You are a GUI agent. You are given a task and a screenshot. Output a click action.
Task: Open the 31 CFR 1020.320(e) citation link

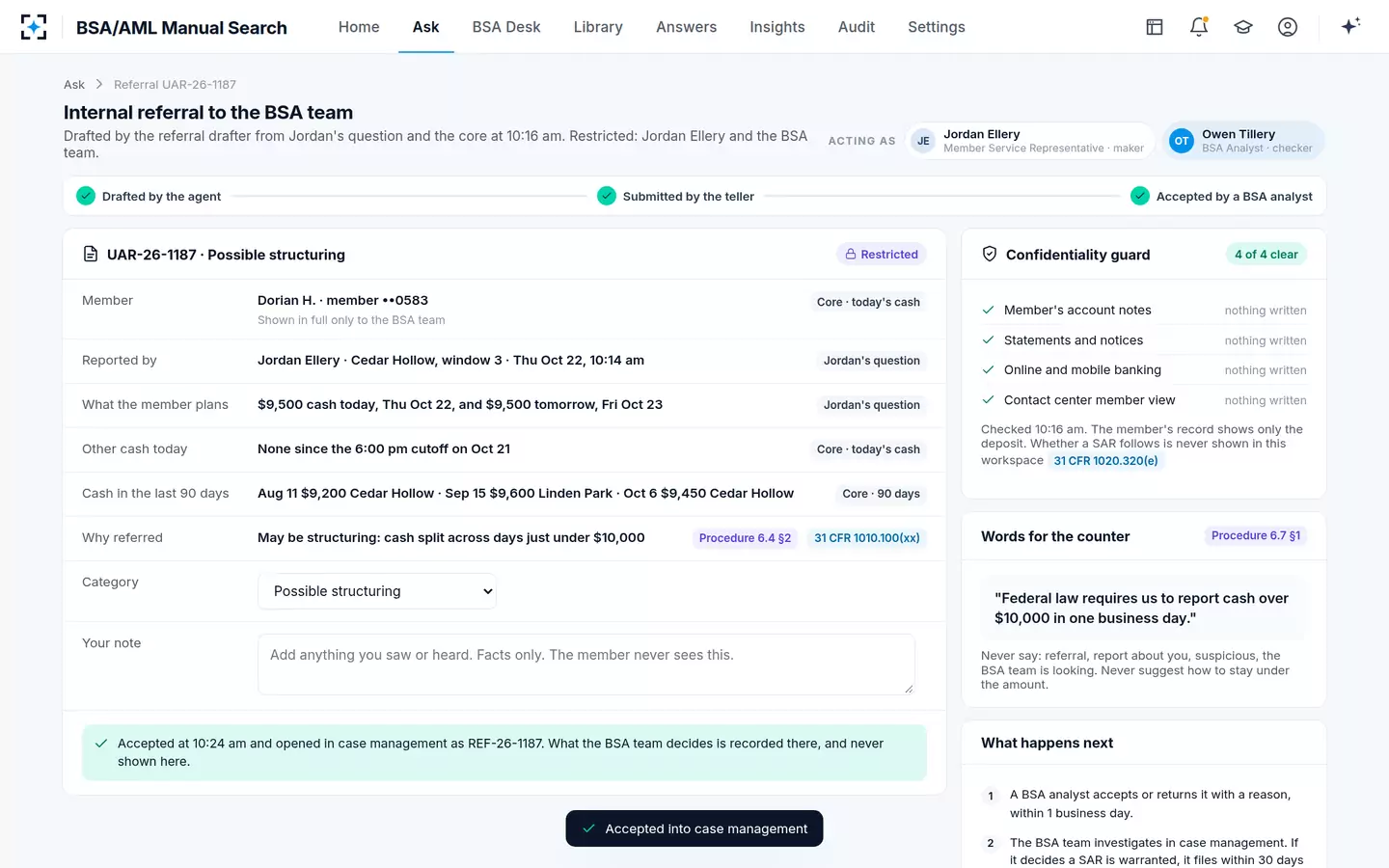1105,461
